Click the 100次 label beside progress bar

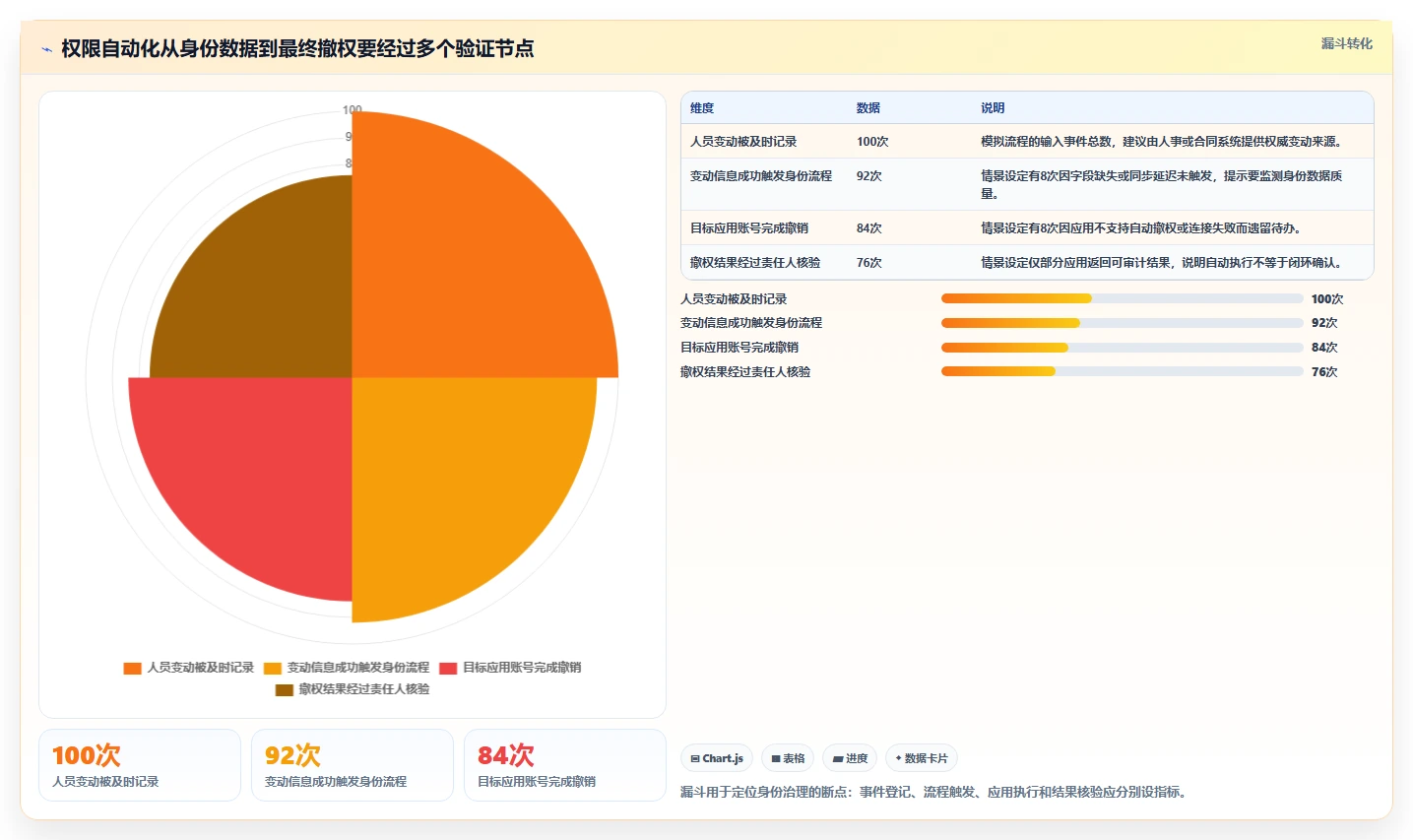pyautogui.click(x=1327, y=299)
